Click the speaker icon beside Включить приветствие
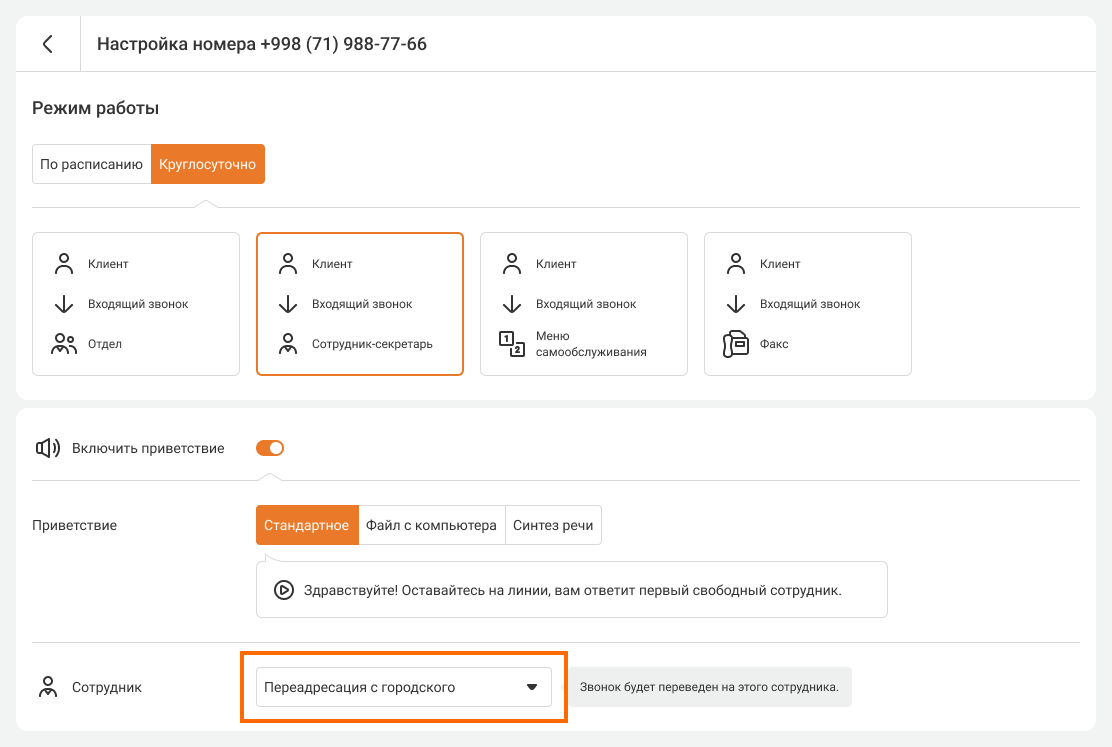The height and width of the screenshot is (747, 1112). pyautogui.click(x=48, y=448)
